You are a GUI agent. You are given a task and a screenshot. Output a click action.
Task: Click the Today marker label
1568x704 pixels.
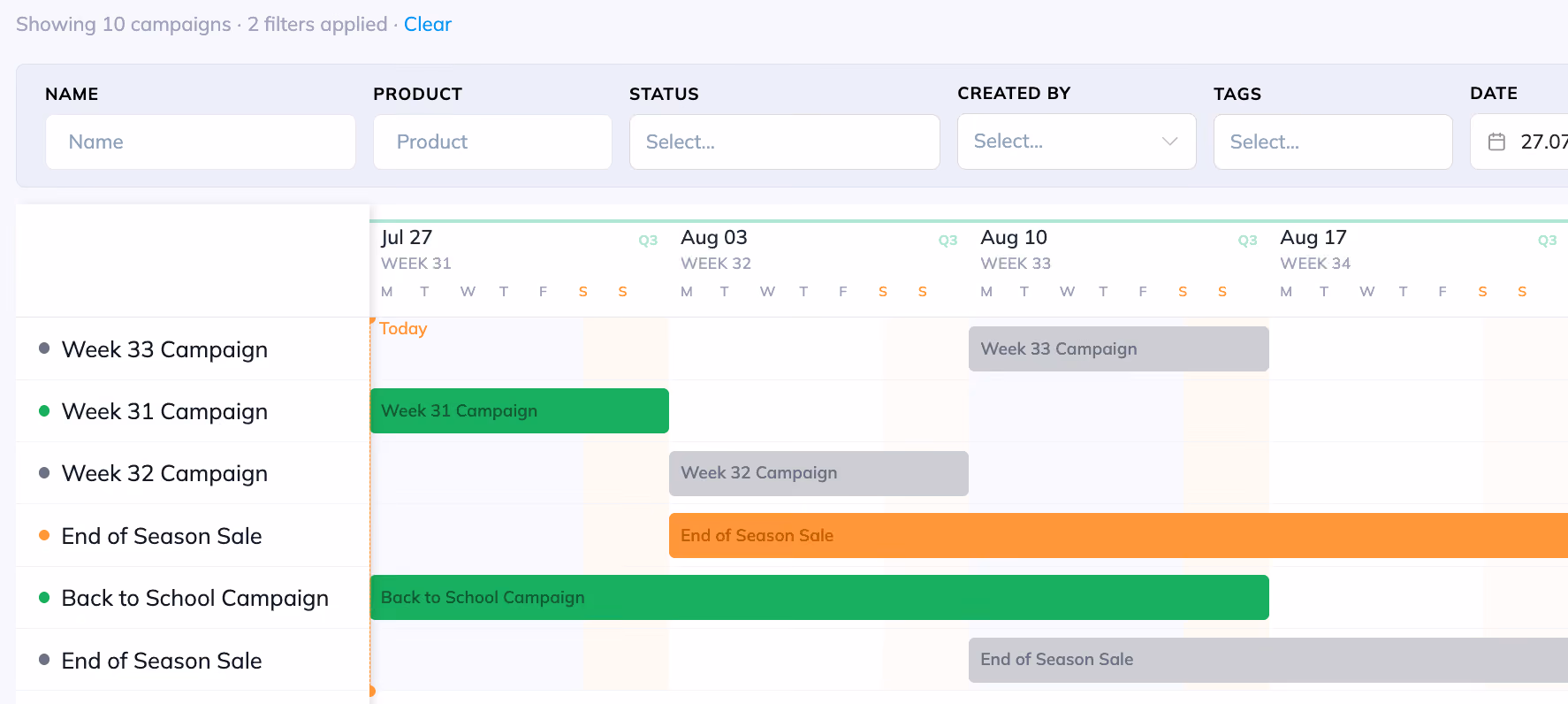[403, 328]
